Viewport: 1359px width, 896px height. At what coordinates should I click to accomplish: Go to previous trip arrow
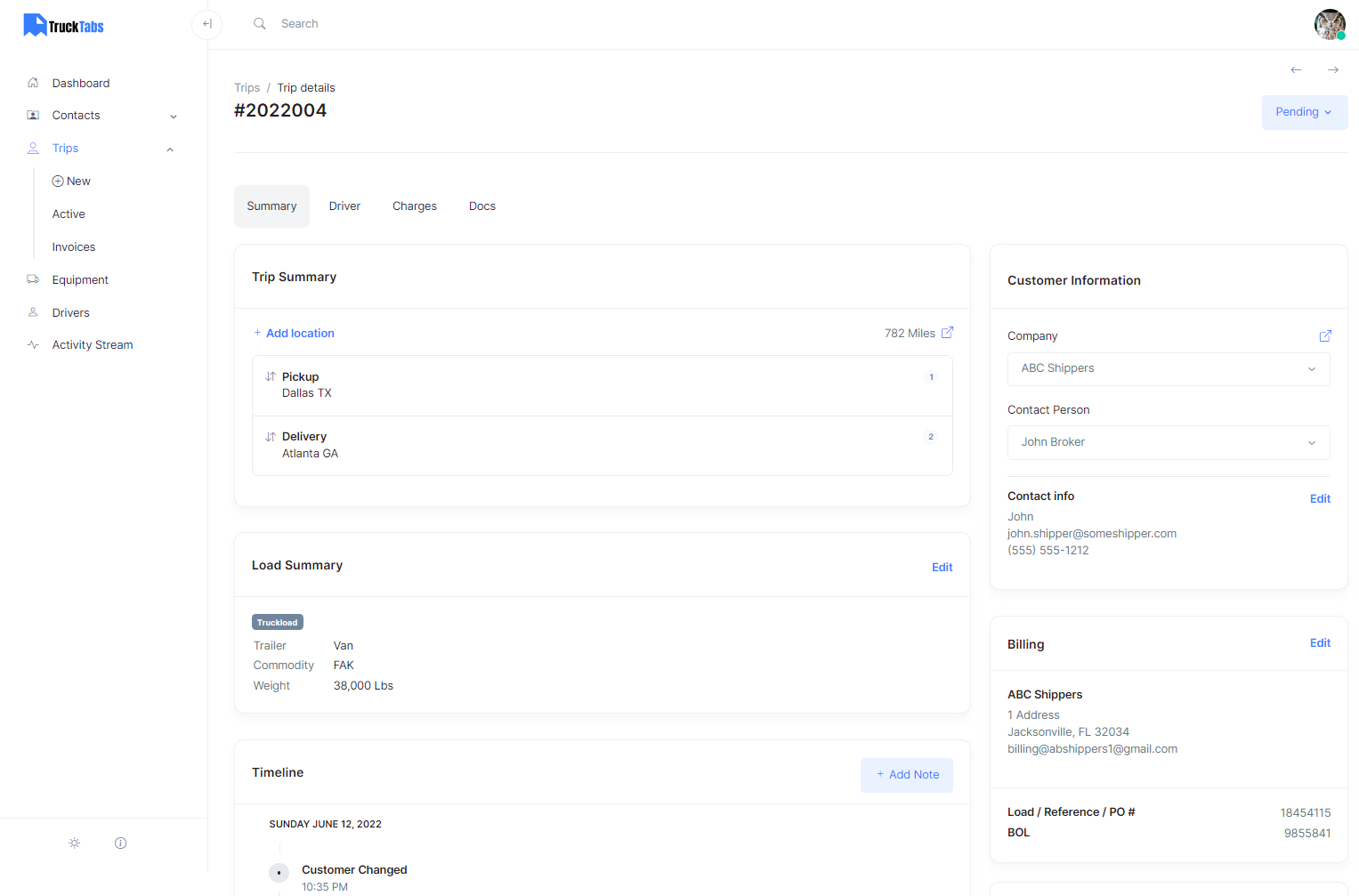coord(1296,70)
